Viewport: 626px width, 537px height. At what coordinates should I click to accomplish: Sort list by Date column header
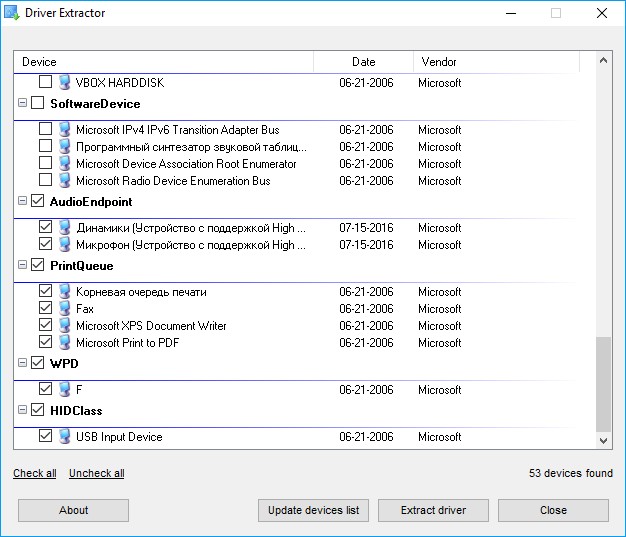coord(363,62)
